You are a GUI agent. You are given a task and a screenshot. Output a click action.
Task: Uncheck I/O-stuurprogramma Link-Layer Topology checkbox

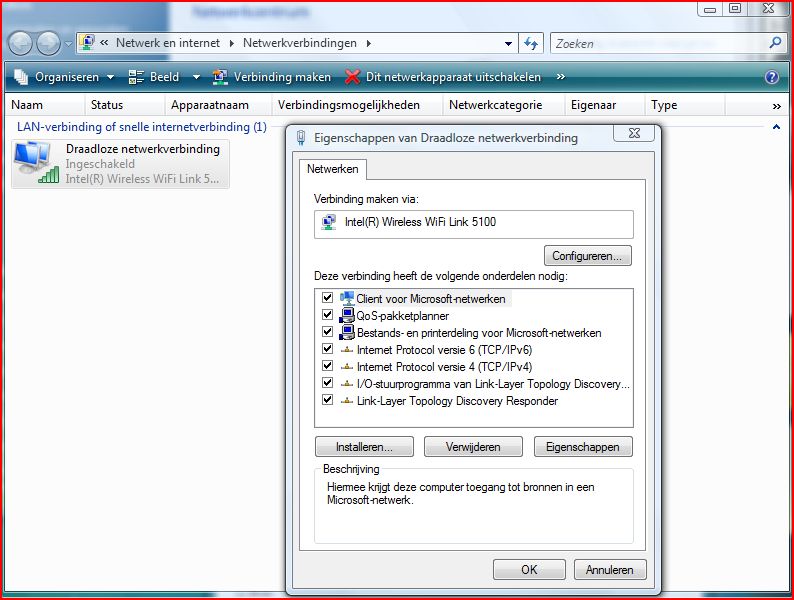pos(328,383)
